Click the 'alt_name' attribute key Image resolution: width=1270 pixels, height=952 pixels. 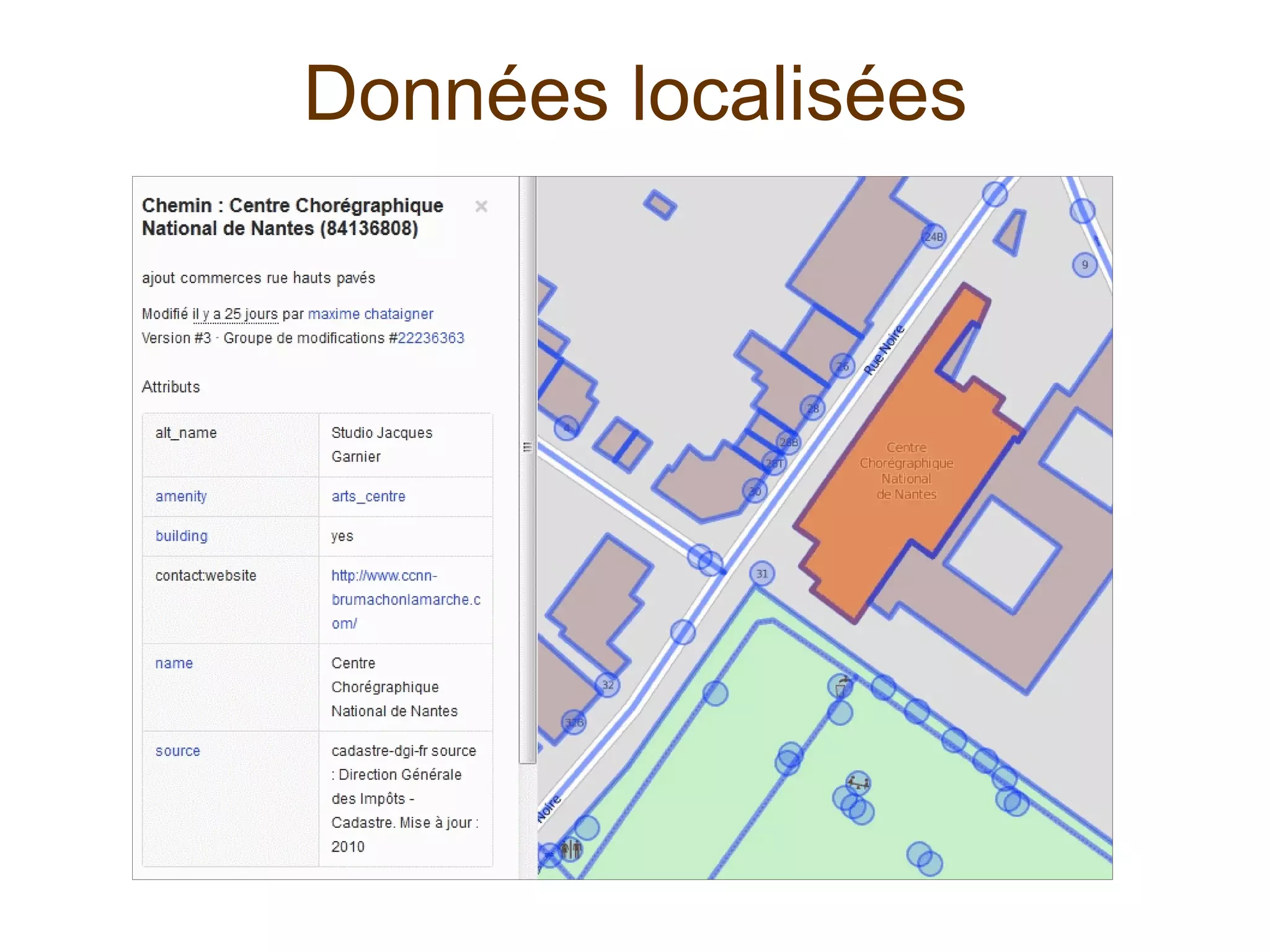pos(186,433)
